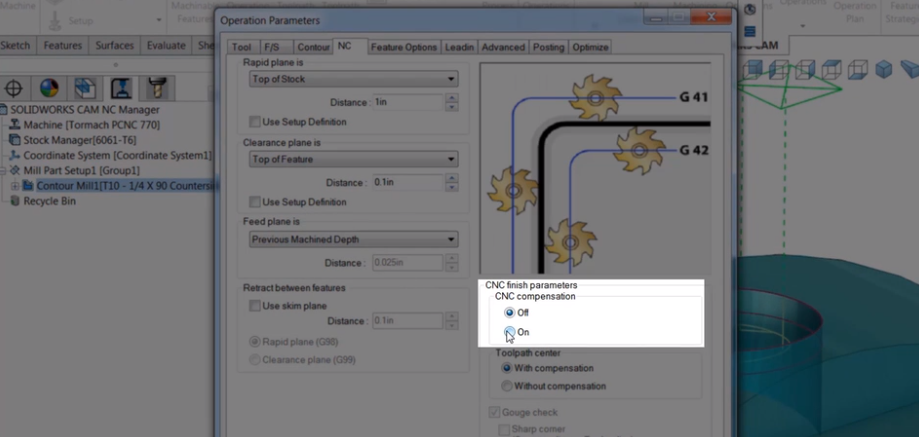This screenshot has width=919, height=437.
Task: Open the Rapid plane Top of Stock dropdown
Action: pos(353,79)
